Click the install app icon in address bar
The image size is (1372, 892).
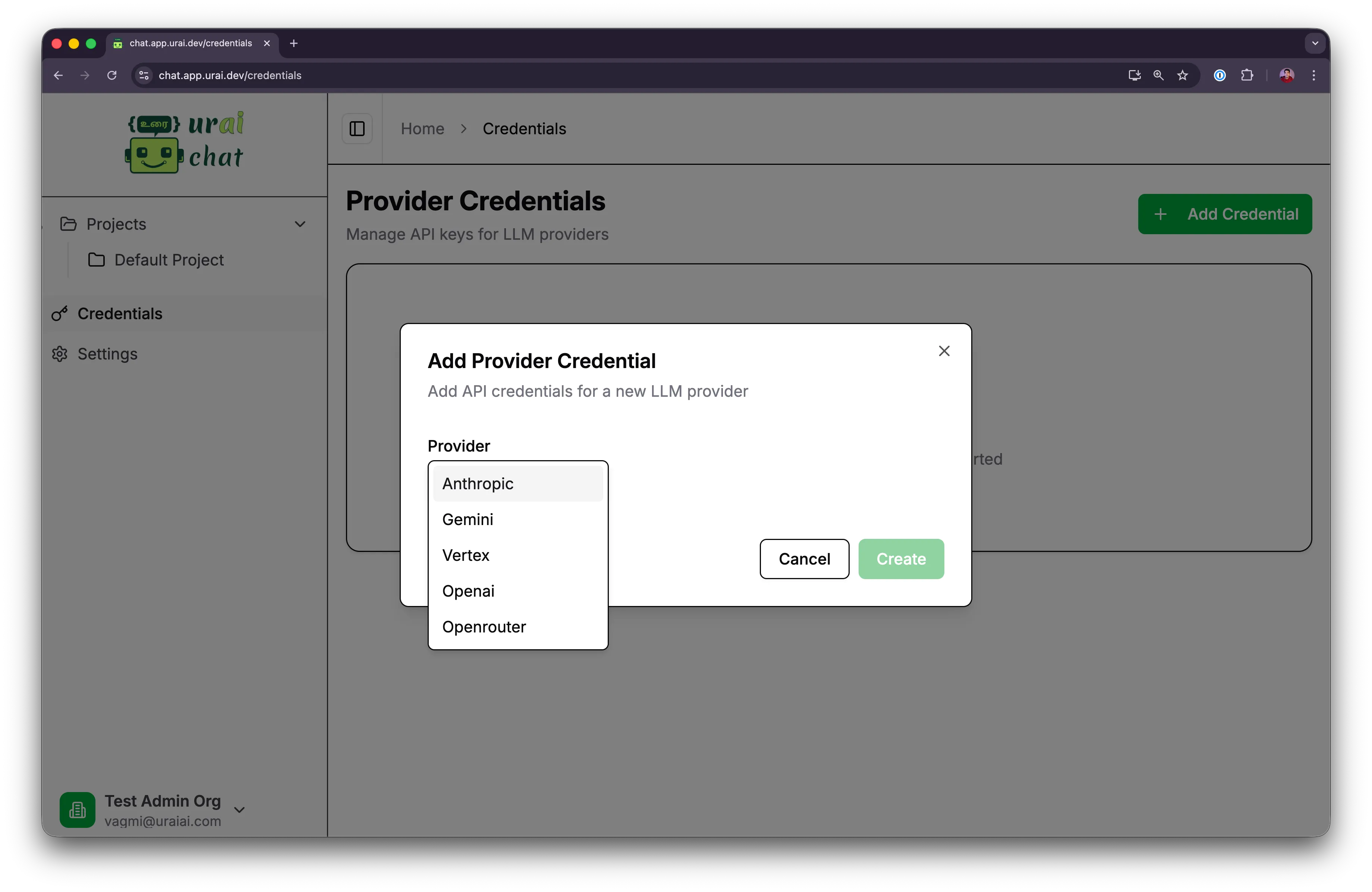point(1134,76)
